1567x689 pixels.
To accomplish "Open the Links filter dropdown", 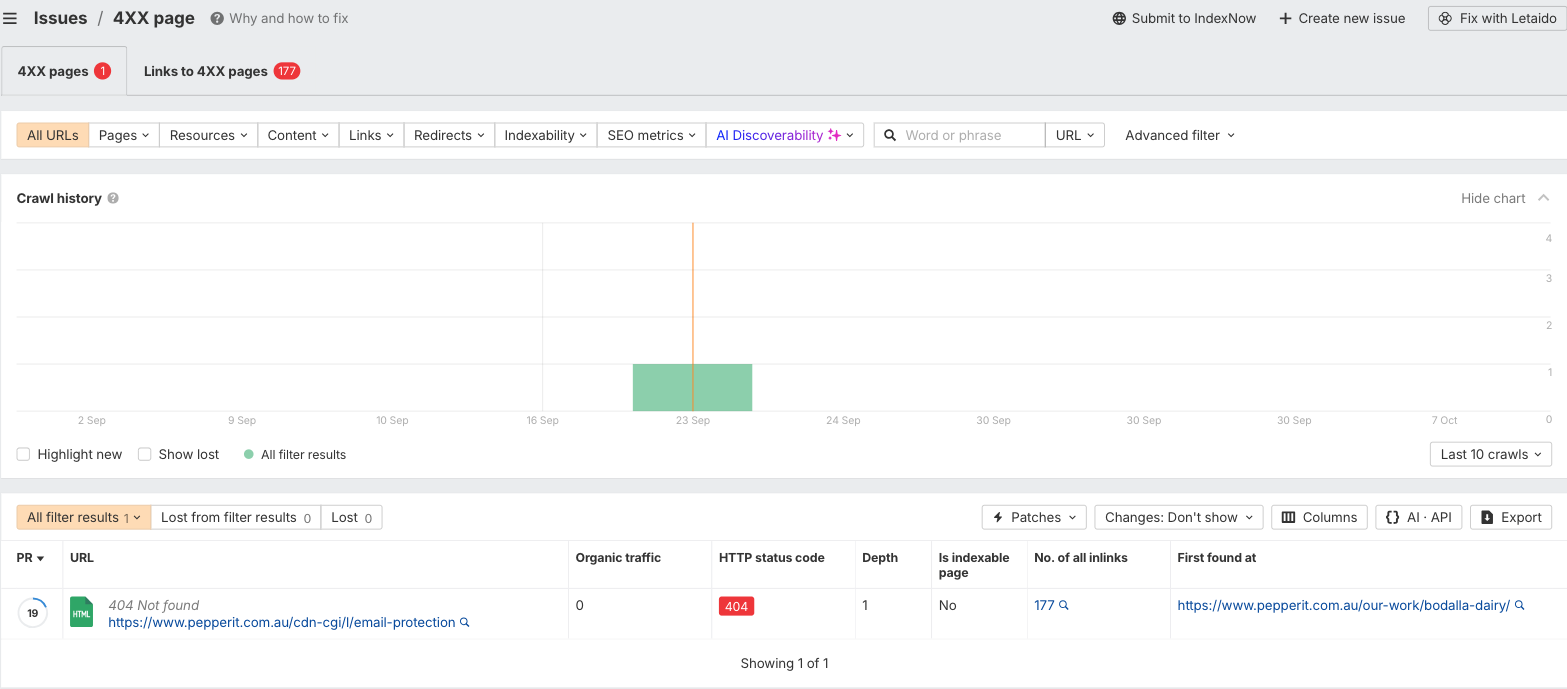I will coord(371,135).
